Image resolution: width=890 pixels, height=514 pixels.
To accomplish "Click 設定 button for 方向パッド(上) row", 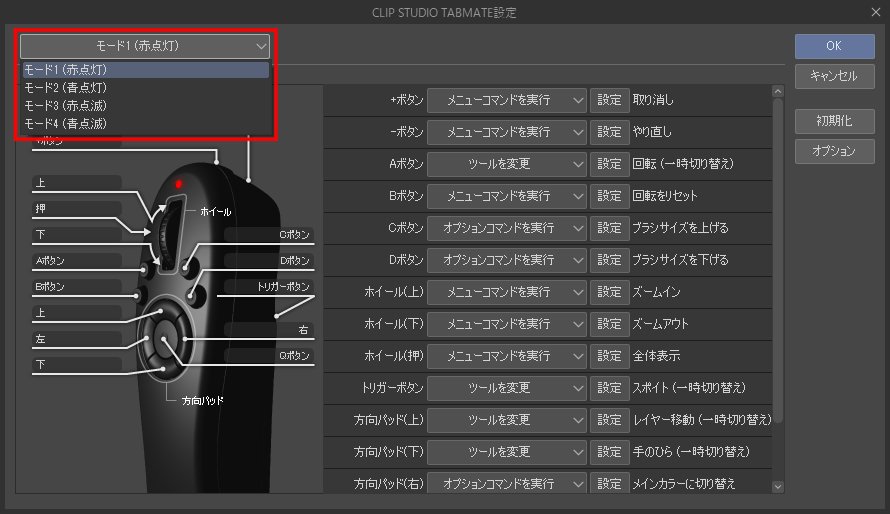I will pyautogui.click(x=610, y=420).
